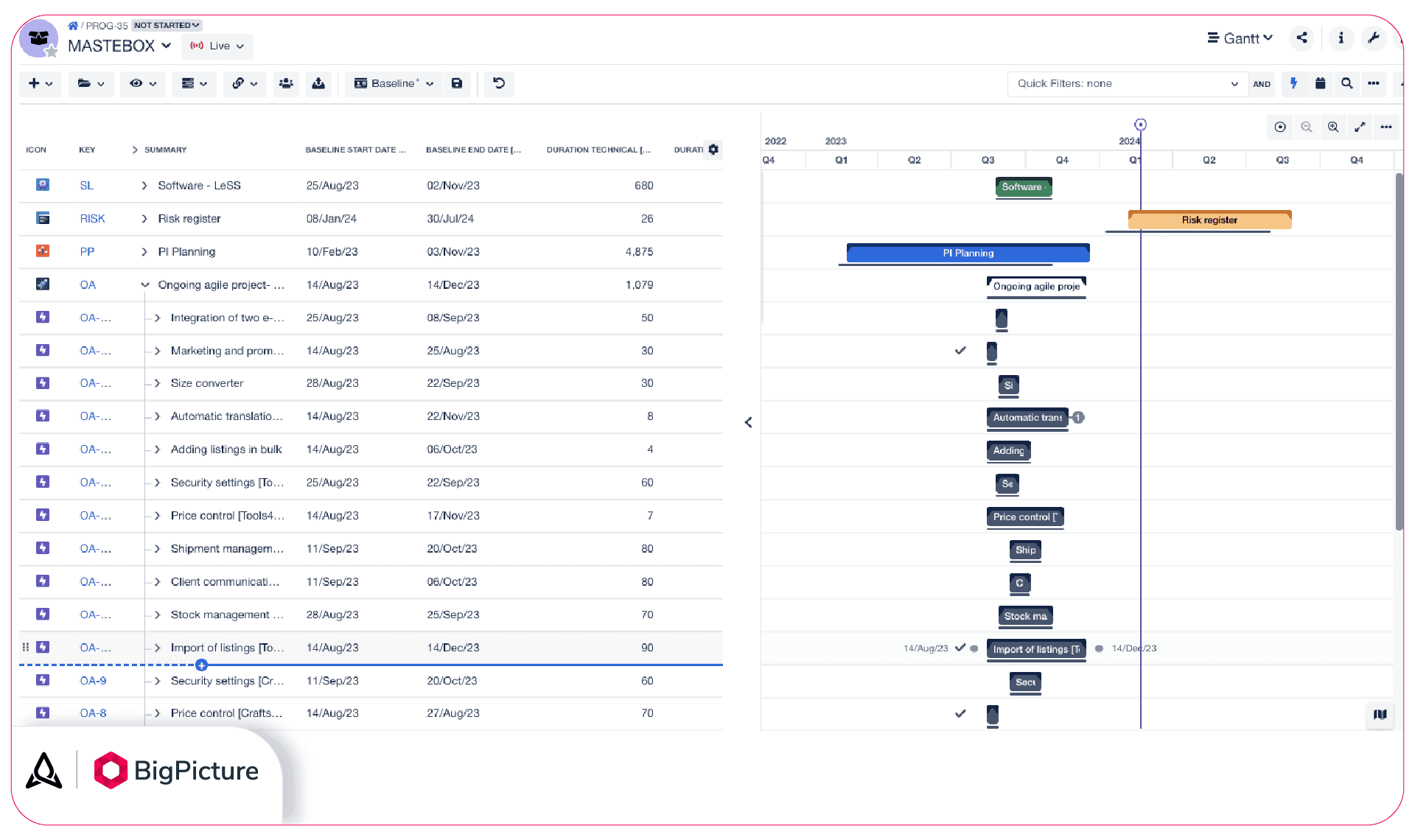Click the home breadcrumb icon
The width and height of the screenshot is (1415, 840).
pyautogui.click(x=73, y=26)
